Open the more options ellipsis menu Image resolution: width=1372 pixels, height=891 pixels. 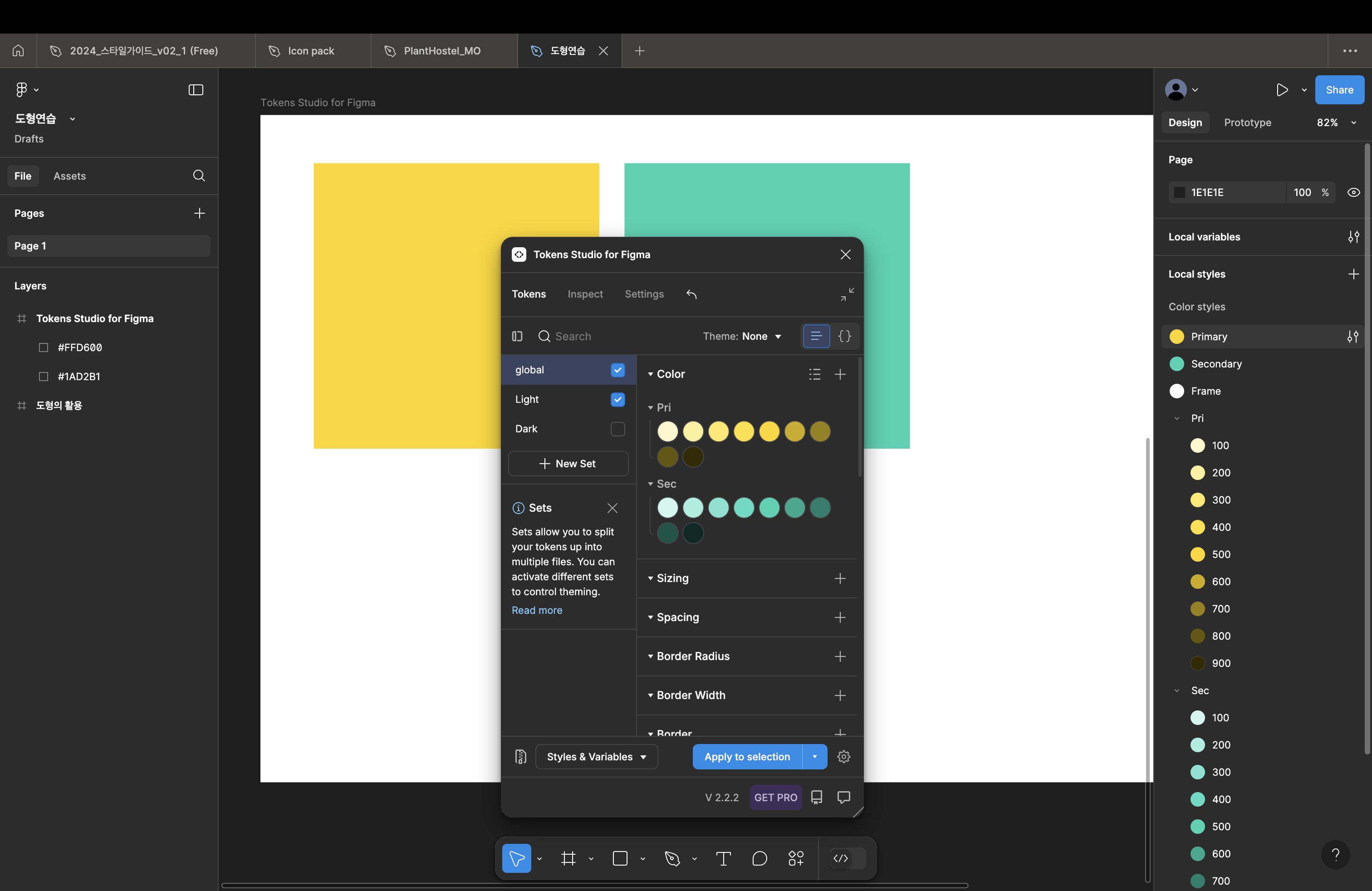pos(1350,51)
